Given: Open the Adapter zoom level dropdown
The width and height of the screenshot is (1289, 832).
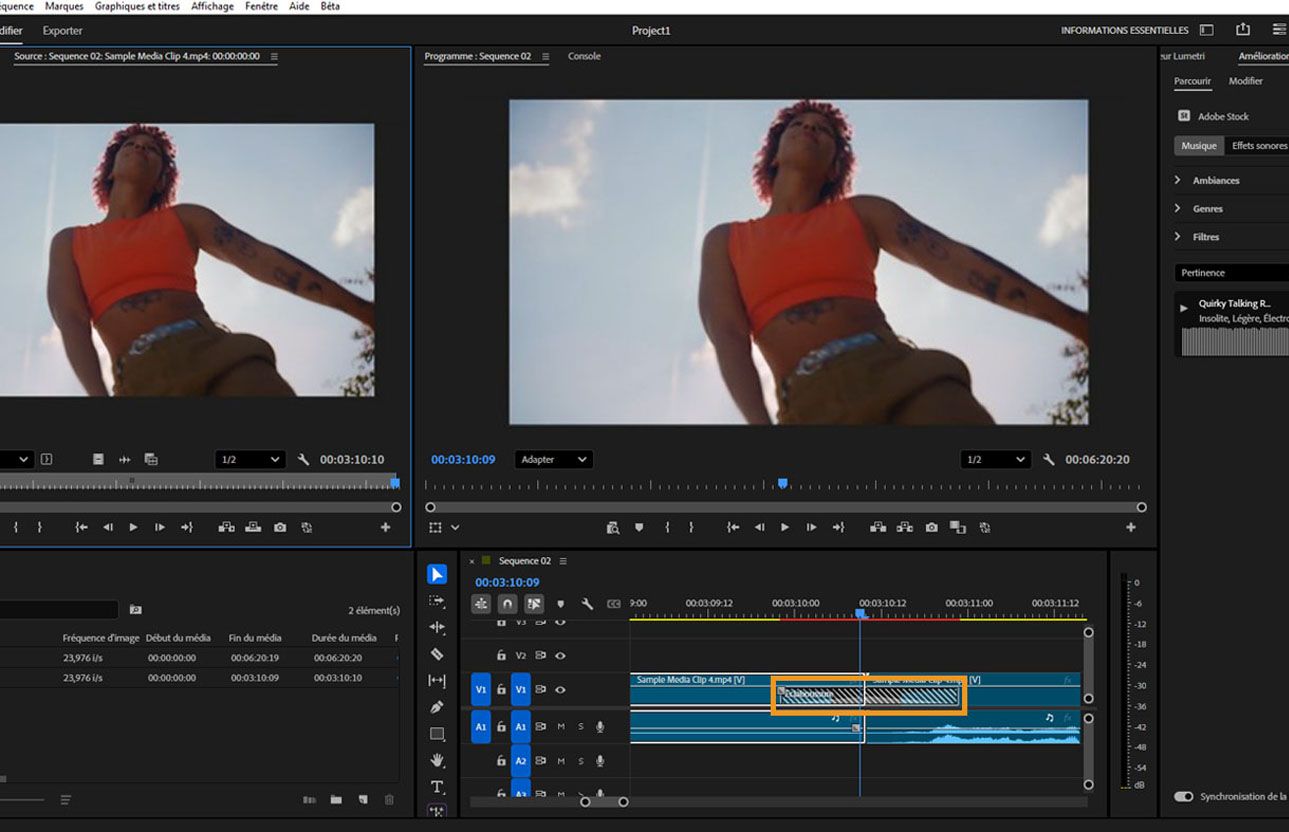Looking at the screenshot, I should point(553,459).
